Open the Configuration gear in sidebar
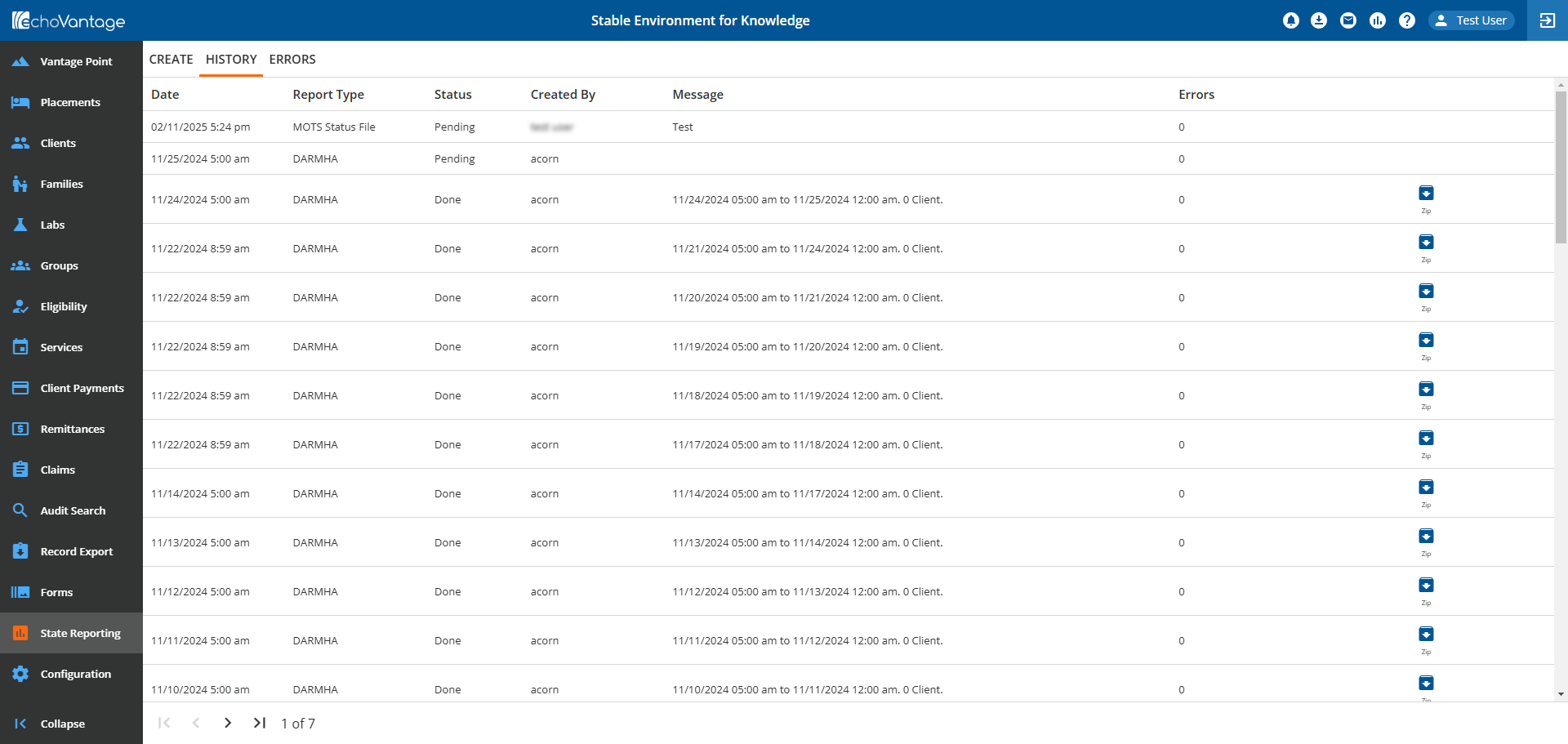This screenshot has width=1568, height=744. [x=76, y=674]
